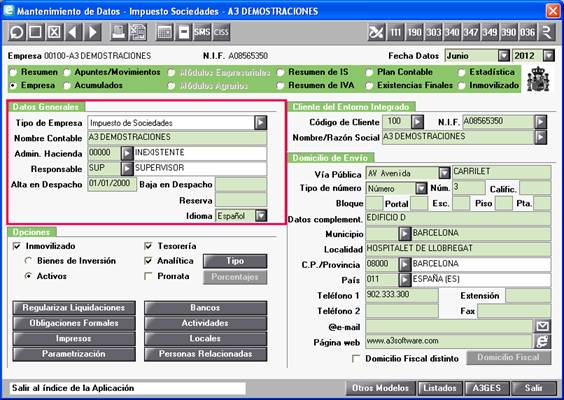Toggle the Inmovilizado checkbox in Opciones
564x400 pixels.
pyautogui.click(x=17, y=246)
